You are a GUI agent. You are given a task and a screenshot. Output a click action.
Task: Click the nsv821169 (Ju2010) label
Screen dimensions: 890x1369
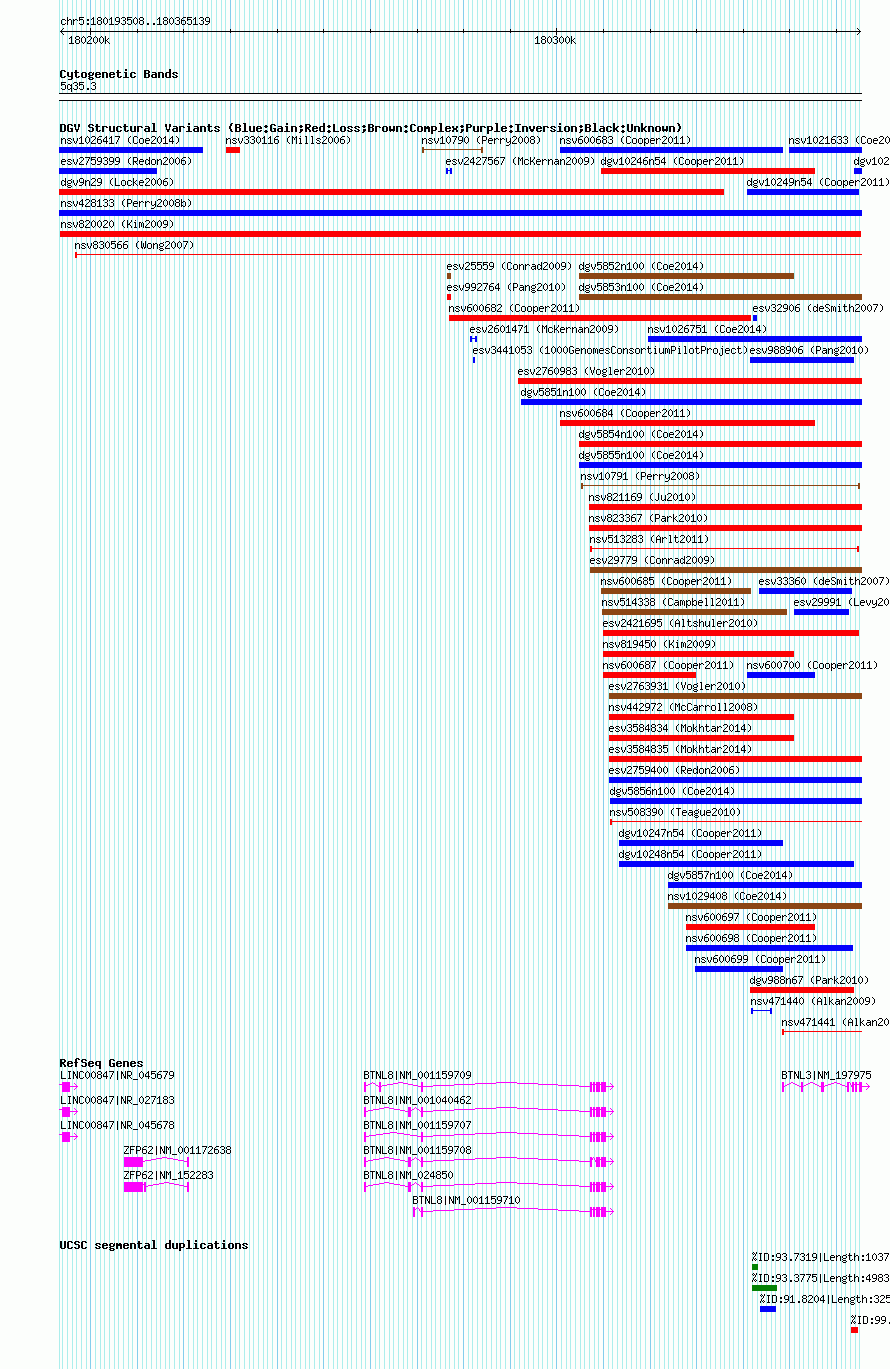pos(642,497)
